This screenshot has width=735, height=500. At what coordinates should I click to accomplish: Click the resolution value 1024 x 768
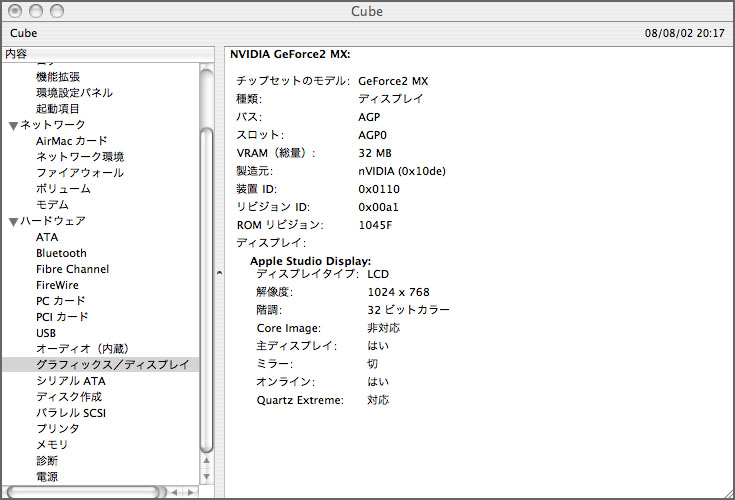coord(398,292)
